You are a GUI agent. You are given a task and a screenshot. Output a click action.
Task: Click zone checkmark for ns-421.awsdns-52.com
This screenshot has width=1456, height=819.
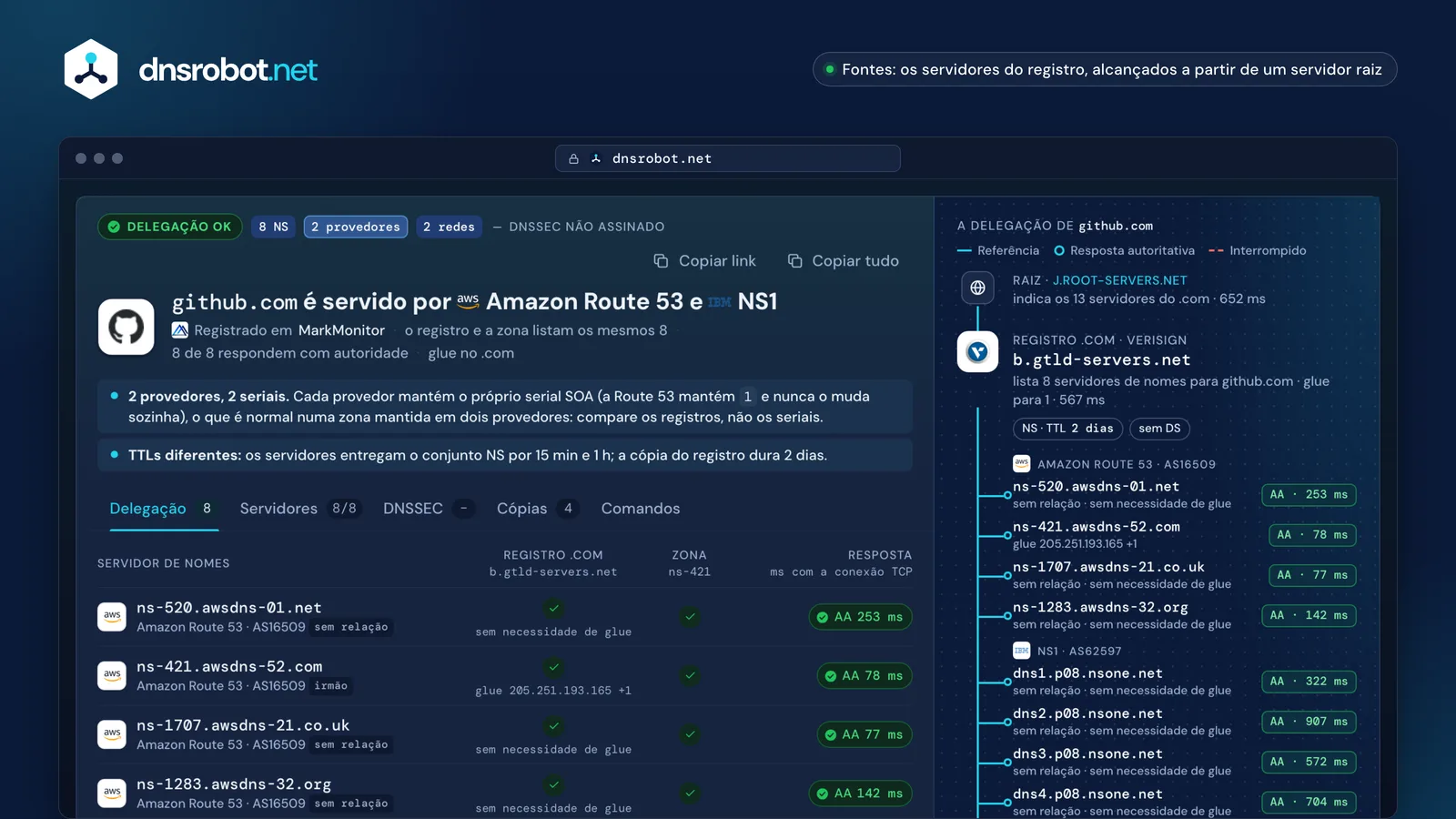[x=690, y=675]
